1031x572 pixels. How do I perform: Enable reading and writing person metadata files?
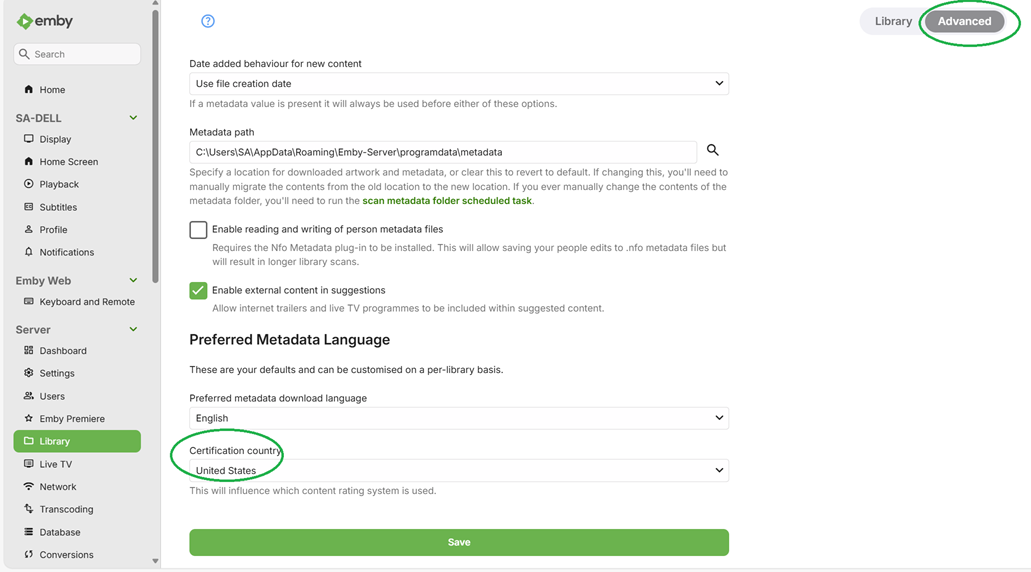tap(199, 230)
